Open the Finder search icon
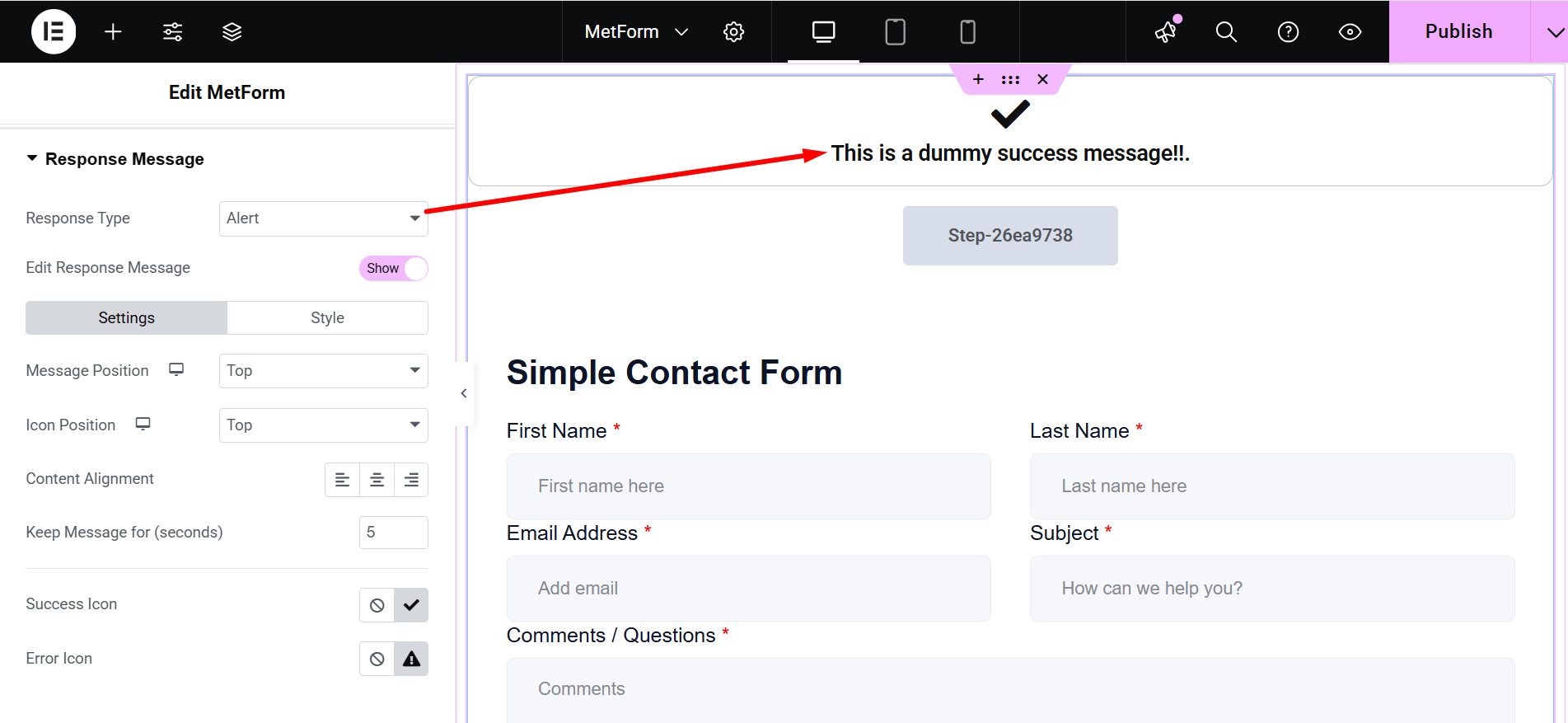This screenshot has height=723, width=1568. click(x=1226, y=31)
